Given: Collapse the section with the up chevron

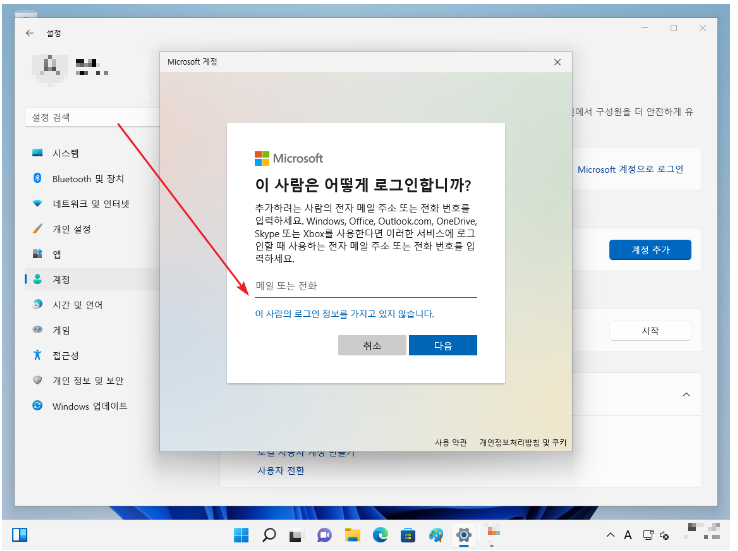Looking at the screenshot, I should tap(686, 394).
